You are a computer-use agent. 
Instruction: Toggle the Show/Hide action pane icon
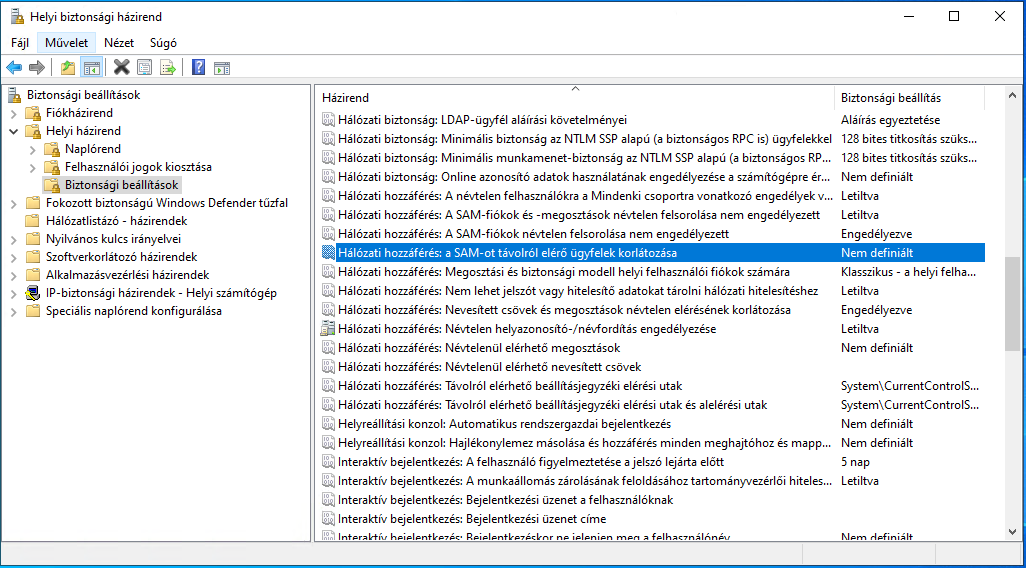point(222,68)
